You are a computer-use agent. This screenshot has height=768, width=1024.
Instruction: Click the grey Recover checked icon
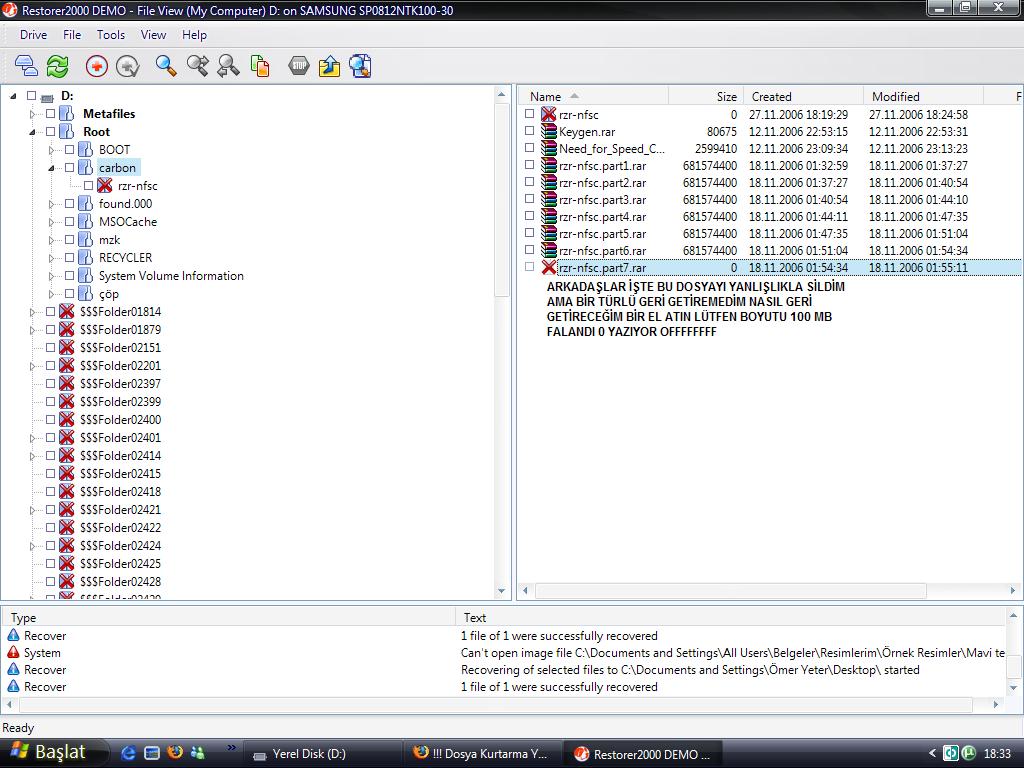pyautogui.click(x=127, y=66)
